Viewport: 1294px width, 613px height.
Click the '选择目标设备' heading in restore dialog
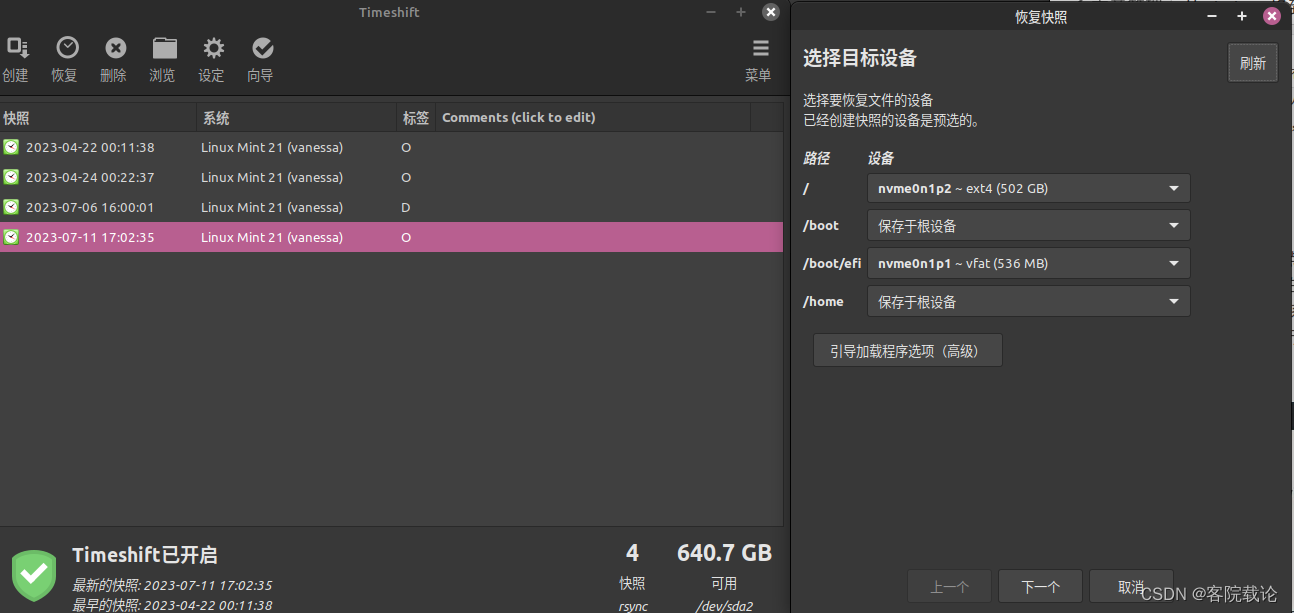point(860,58)
